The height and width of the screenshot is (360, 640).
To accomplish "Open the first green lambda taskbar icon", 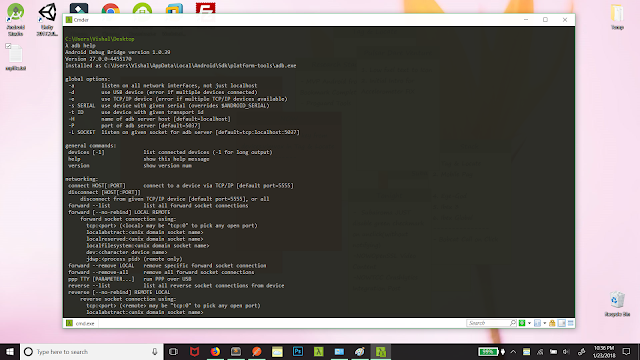I will 318,351.
